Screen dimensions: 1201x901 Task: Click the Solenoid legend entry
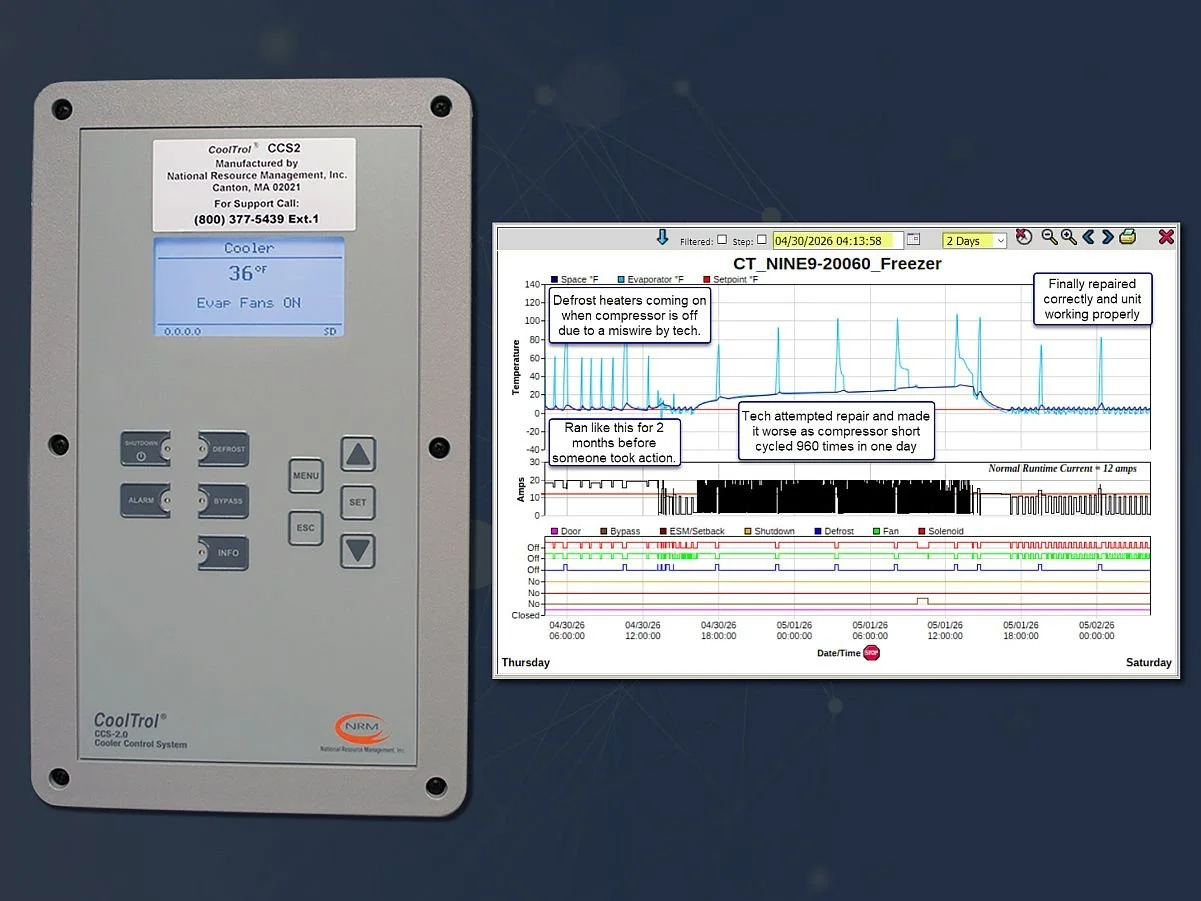click(x=939, y=532)
